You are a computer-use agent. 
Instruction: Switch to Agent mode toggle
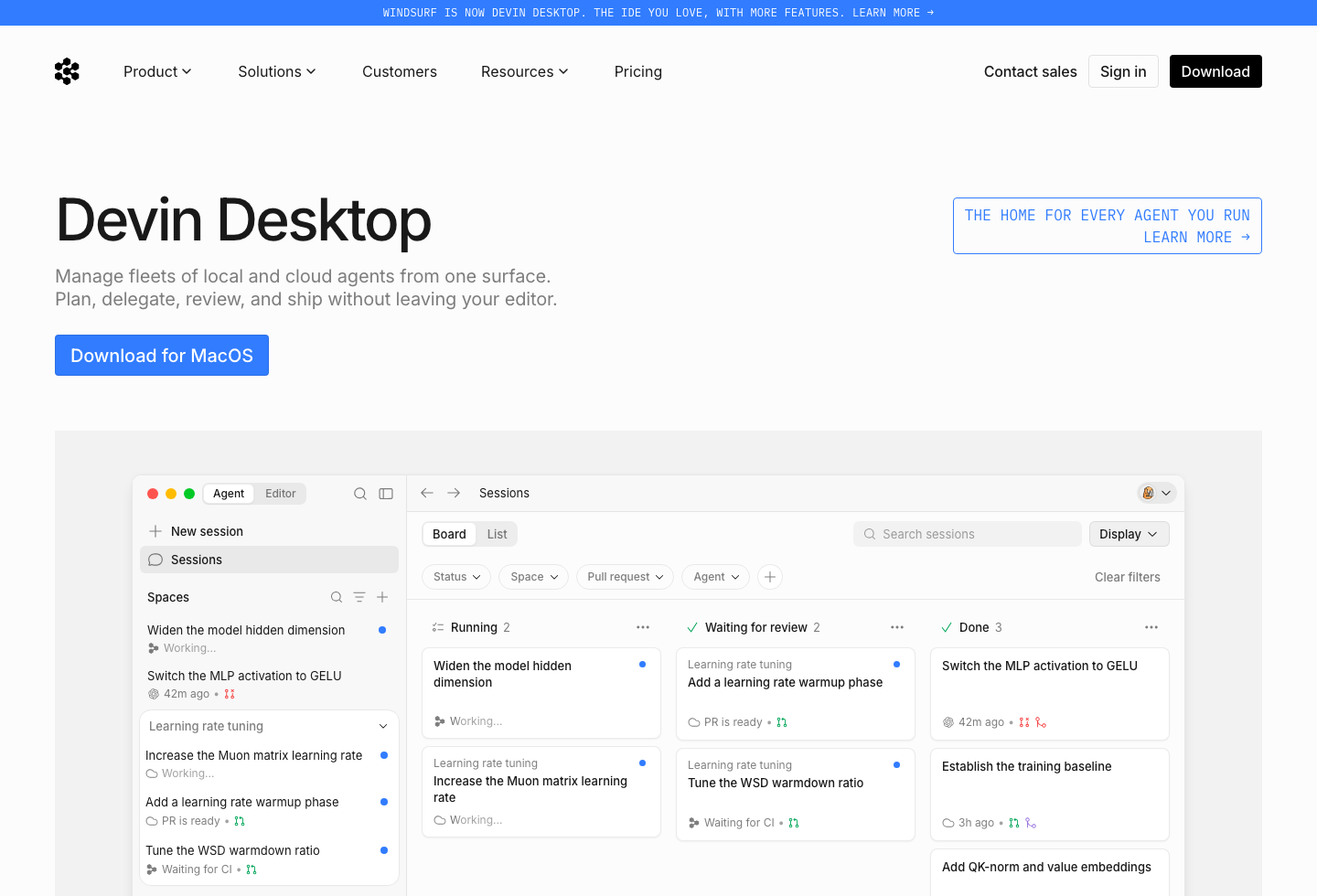[229, 494]
